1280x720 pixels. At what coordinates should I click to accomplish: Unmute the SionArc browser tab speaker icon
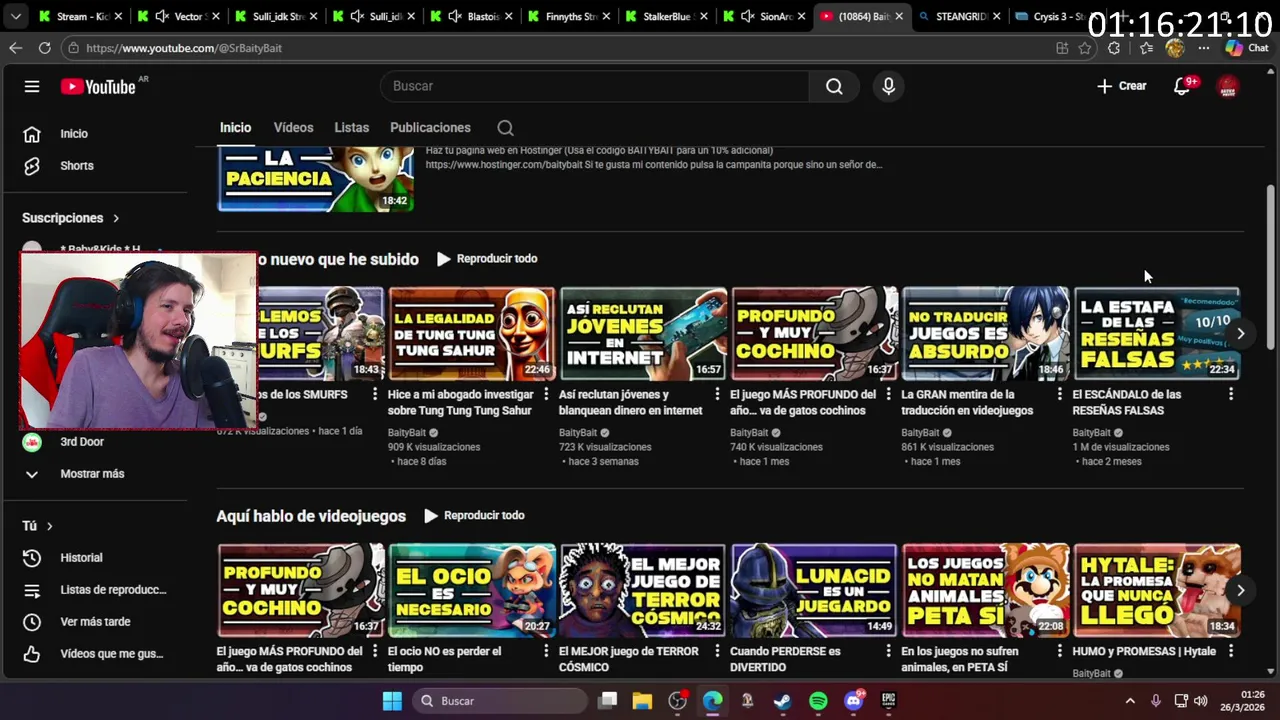pos(748,17)
